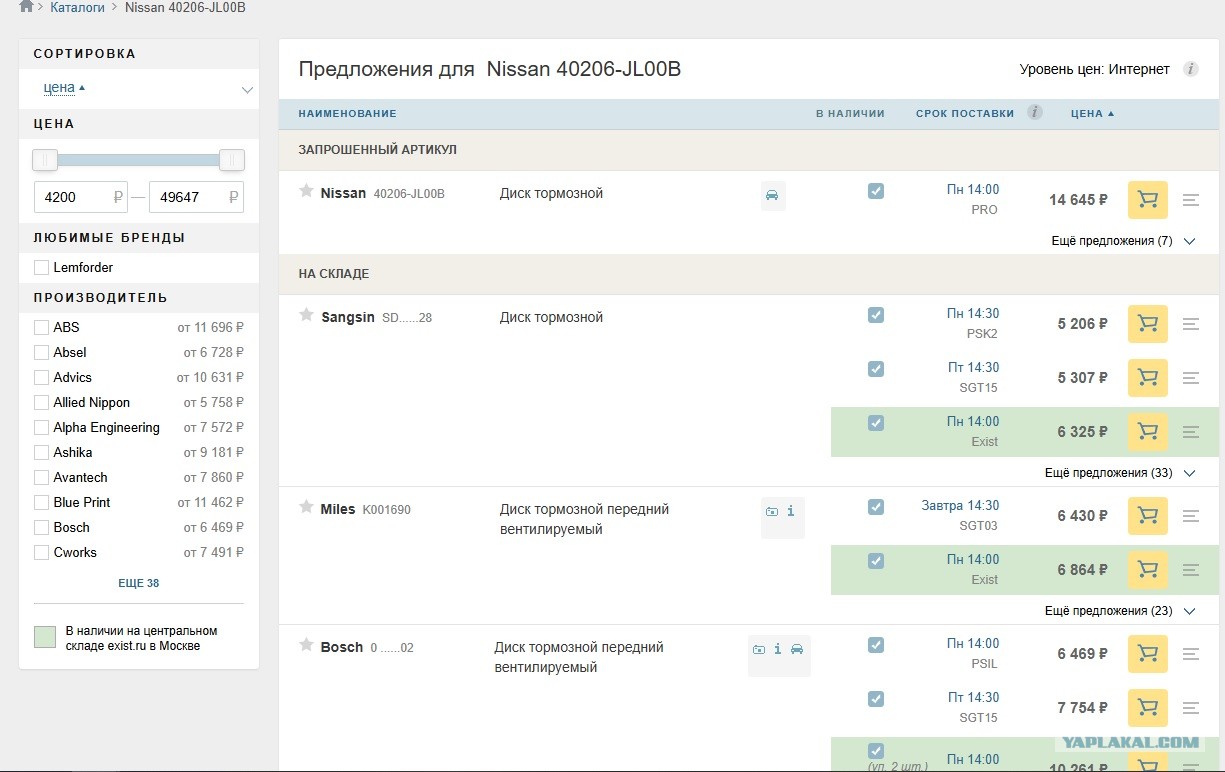
Task: Grab the maximum price slider handle
Action: click(x=232, y=160)
